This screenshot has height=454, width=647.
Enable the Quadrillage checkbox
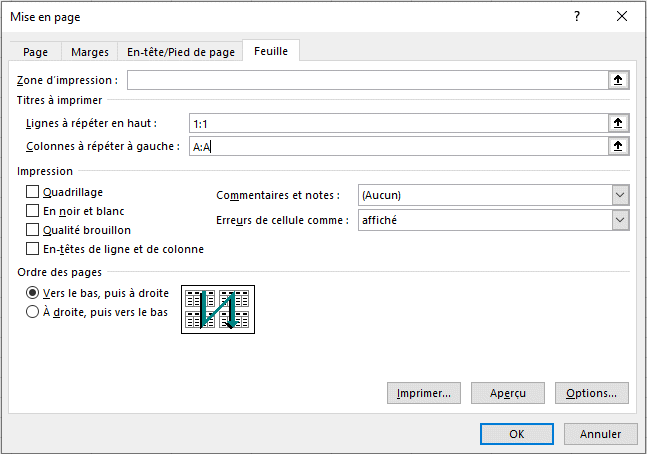(x=32, y=192)
